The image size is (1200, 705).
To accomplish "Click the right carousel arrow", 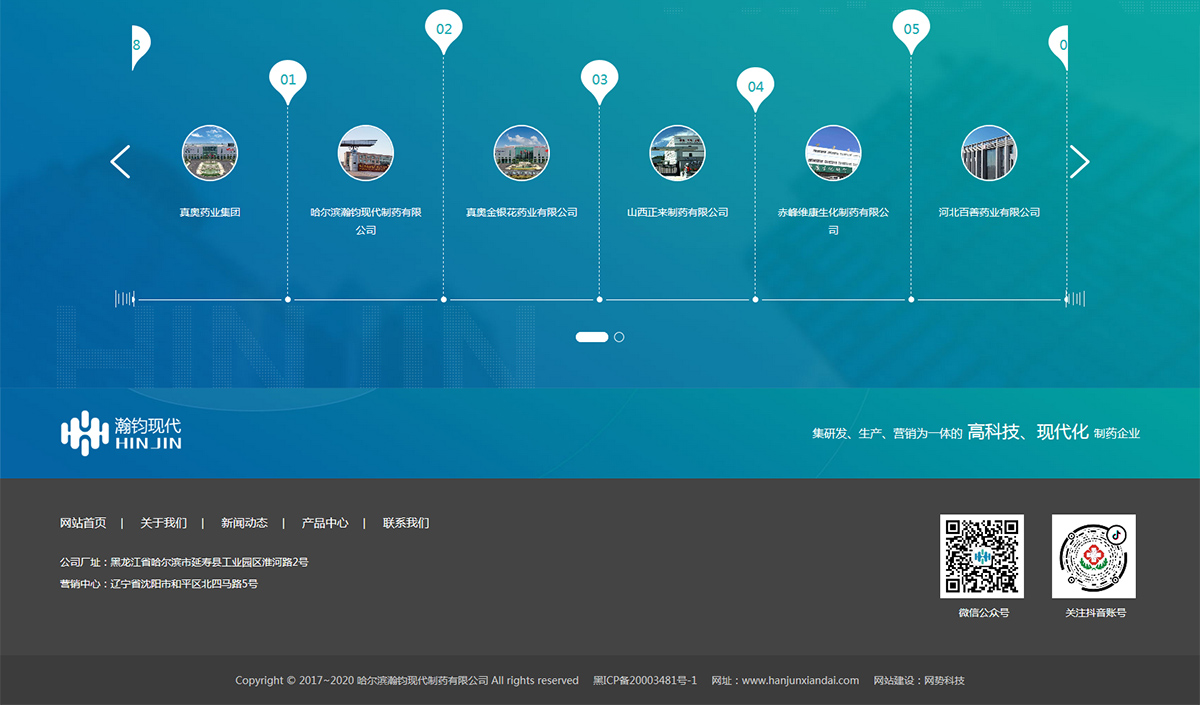I will coord(1079,162).
